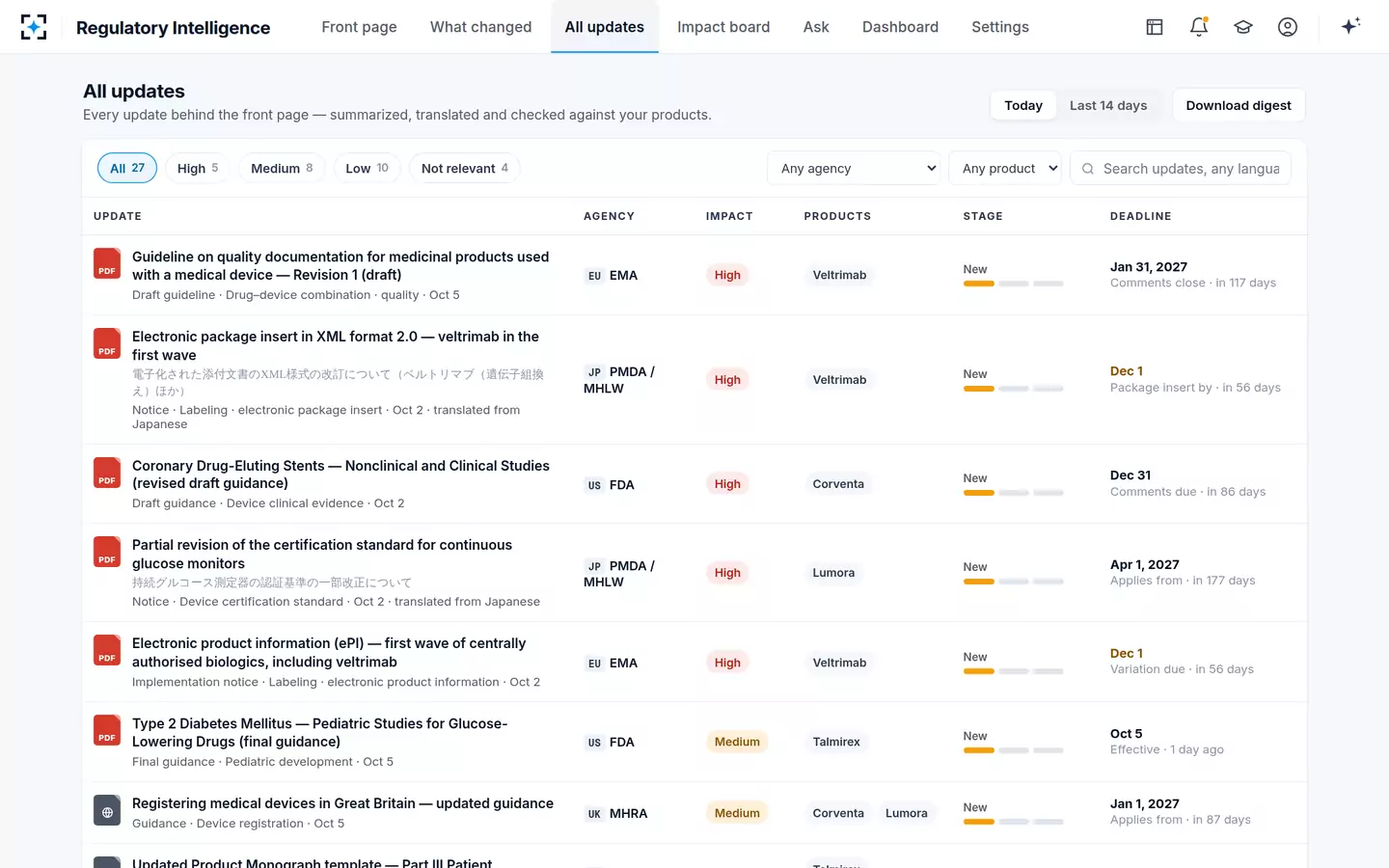Click PDF icon for Type 2 Diabetes guidance
This screenshot has height=868, width=1389.
[107, 730]
